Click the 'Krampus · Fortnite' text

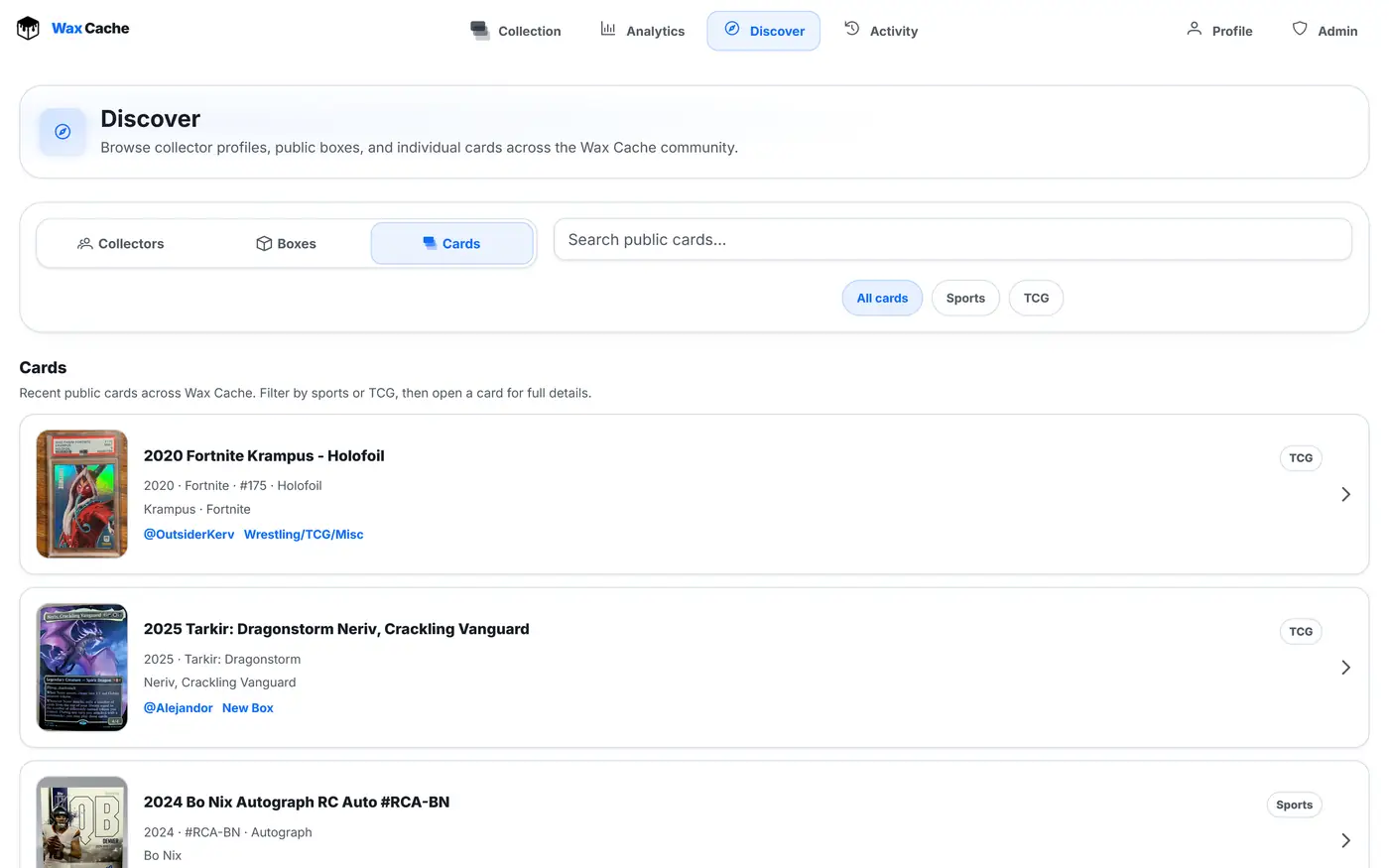click(197, 510)
